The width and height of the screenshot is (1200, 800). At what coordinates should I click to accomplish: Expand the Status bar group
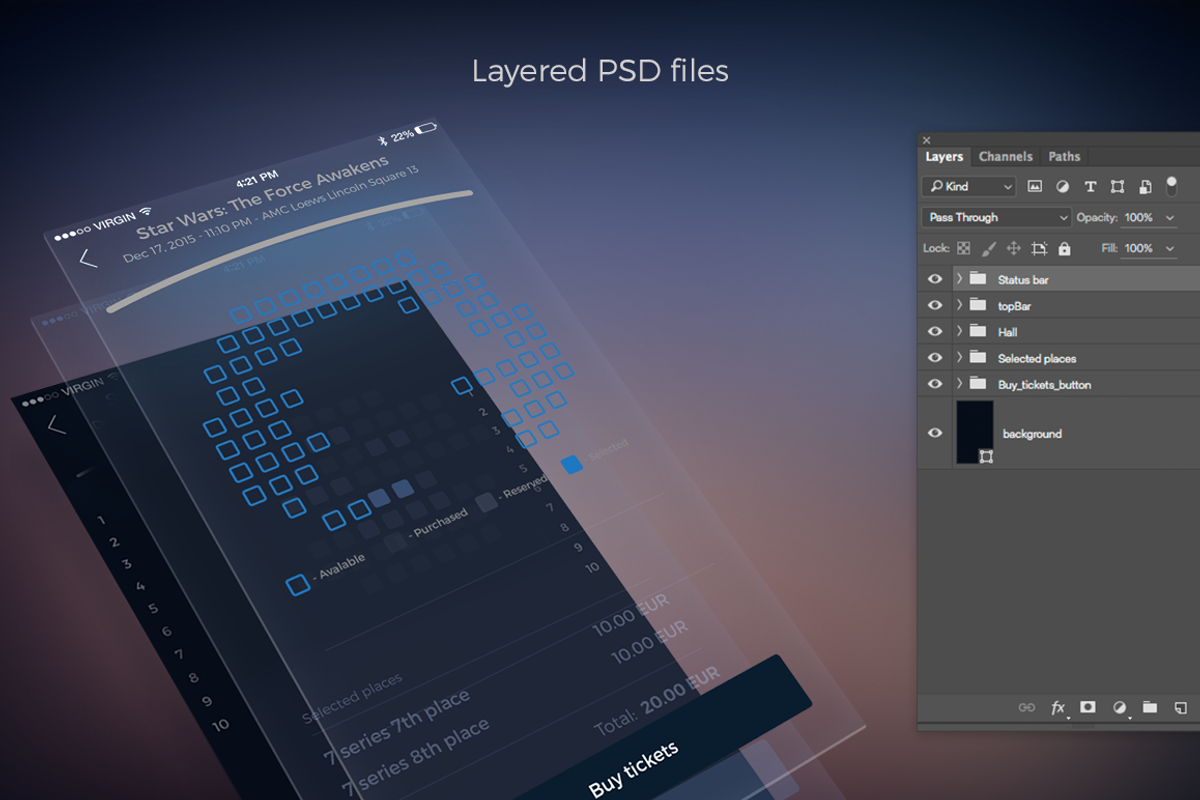[x=958, y=279]
